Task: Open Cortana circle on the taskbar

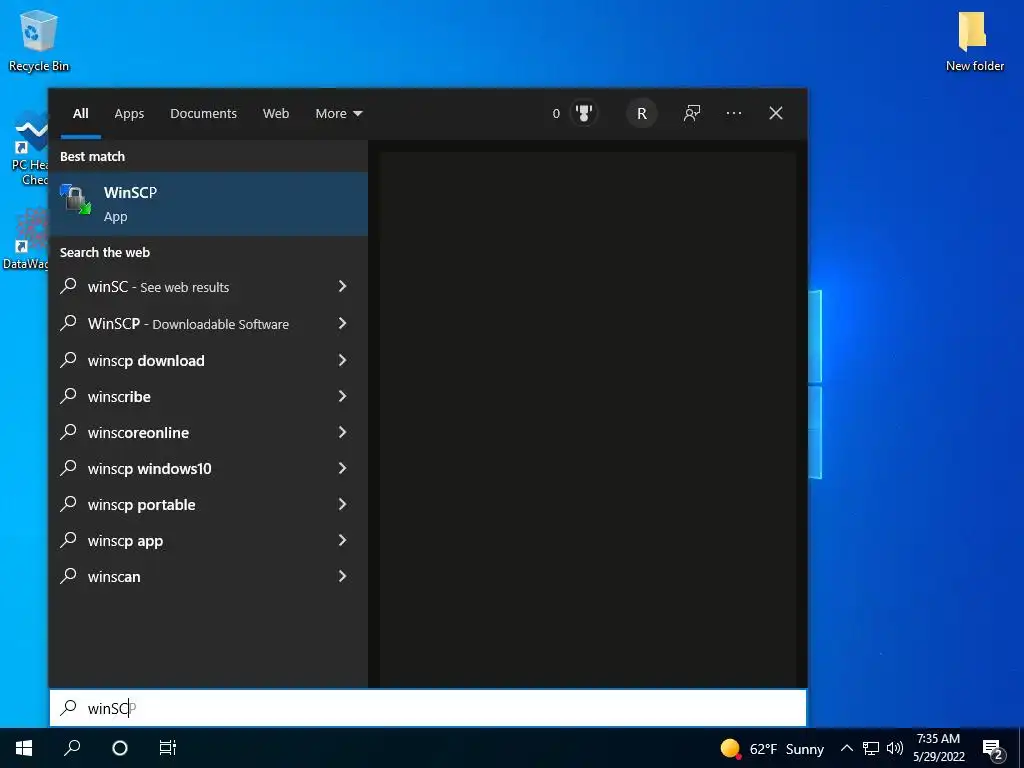Action: click(120, 748)
